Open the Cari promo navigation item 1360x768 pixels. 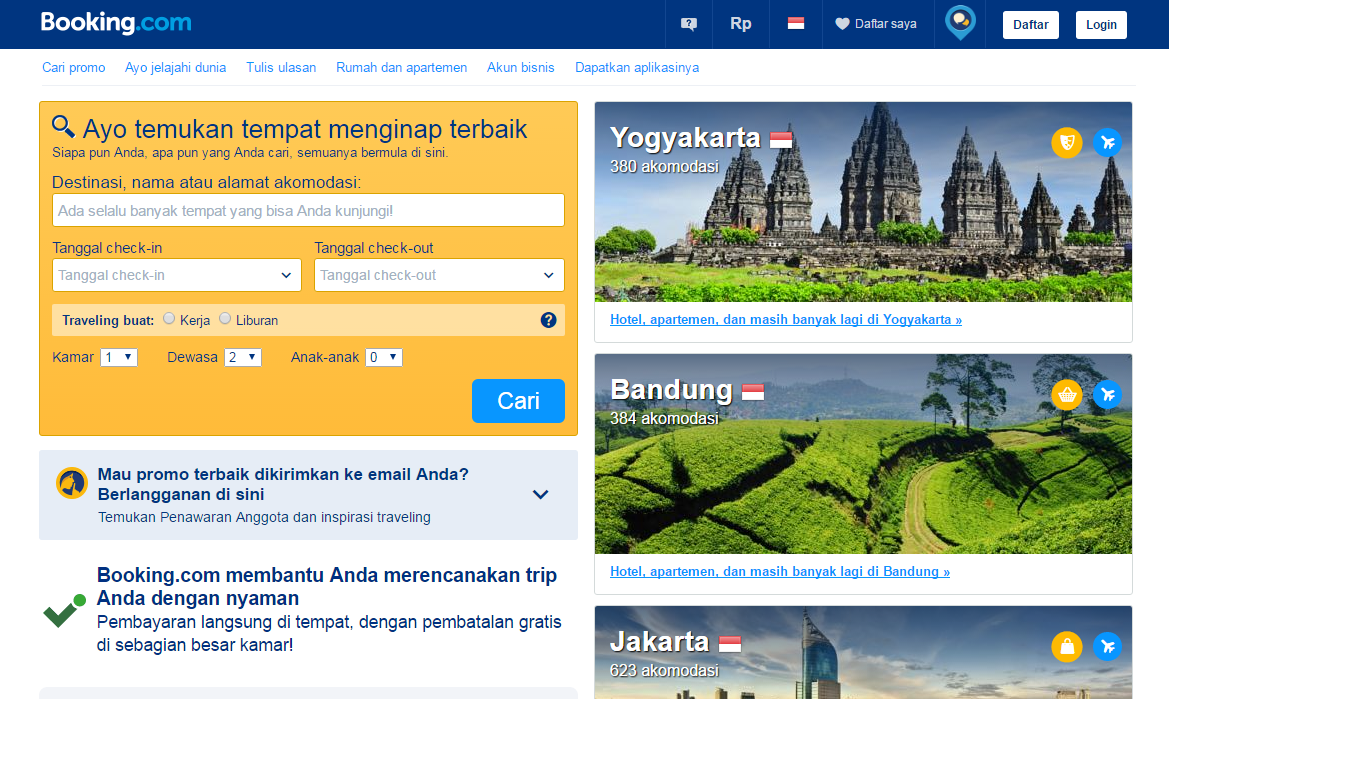click(73, 67)
